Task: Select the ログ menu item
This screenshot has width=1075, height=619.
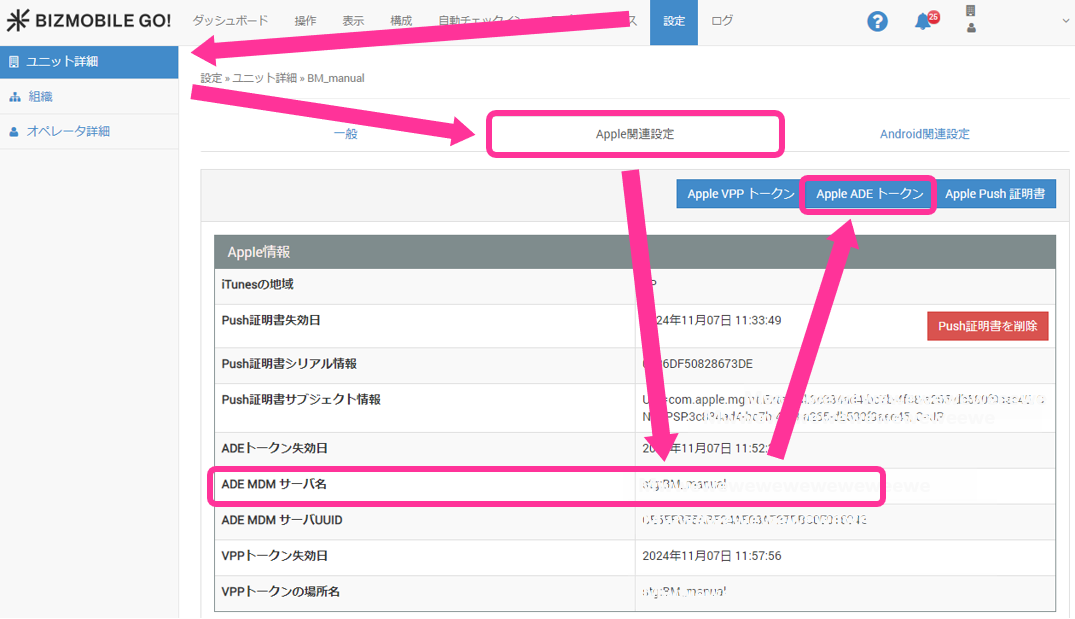Action: coord(722,21)
